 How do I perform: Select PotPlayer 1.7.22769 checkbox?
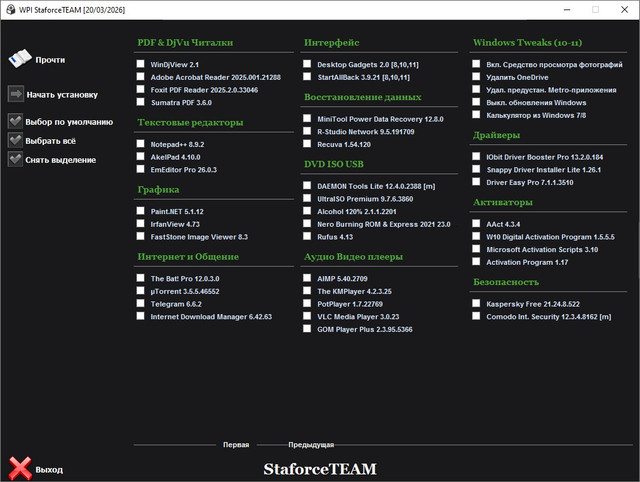coord(307,303)
